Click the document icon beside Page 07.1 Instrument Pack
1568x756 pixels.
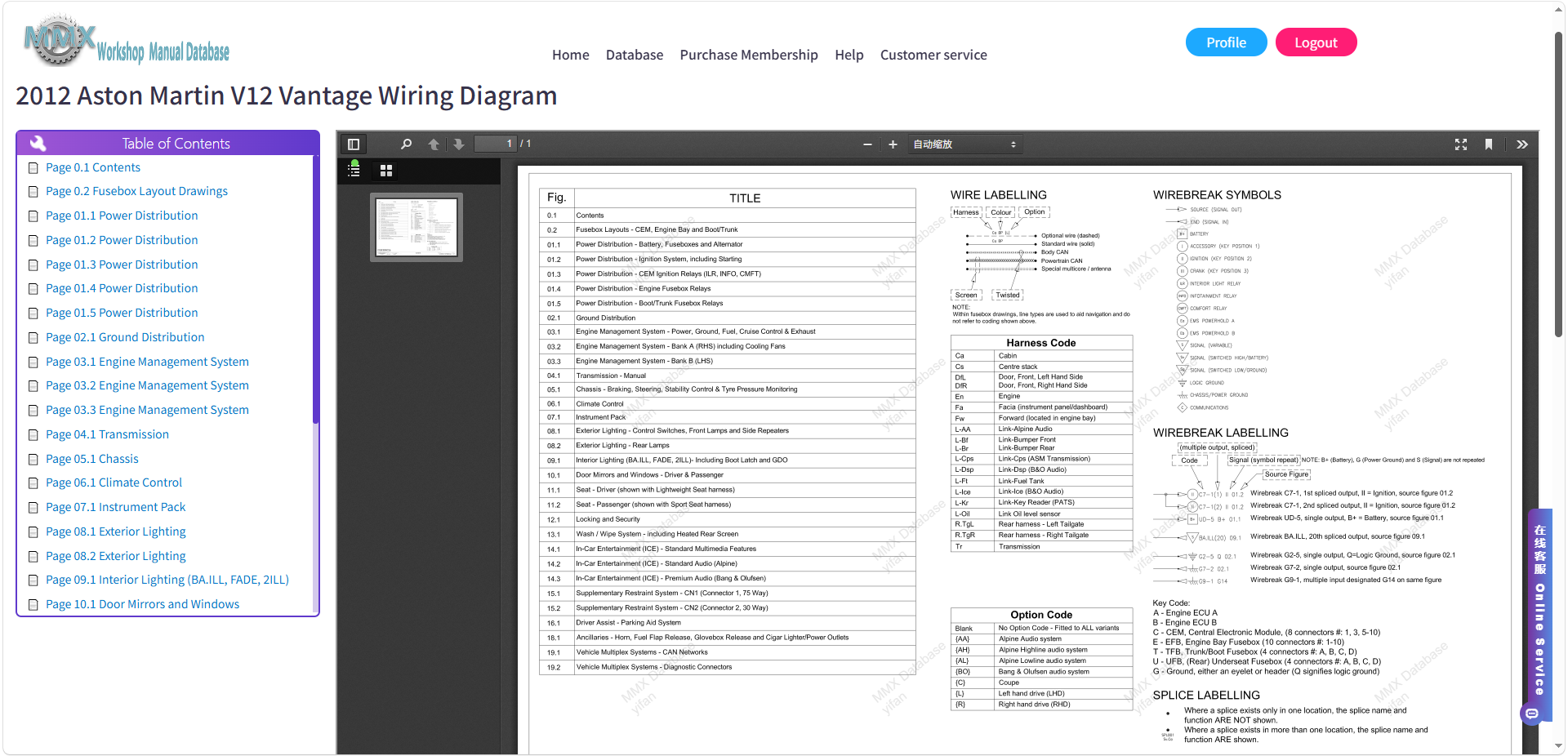click(33, 508)
